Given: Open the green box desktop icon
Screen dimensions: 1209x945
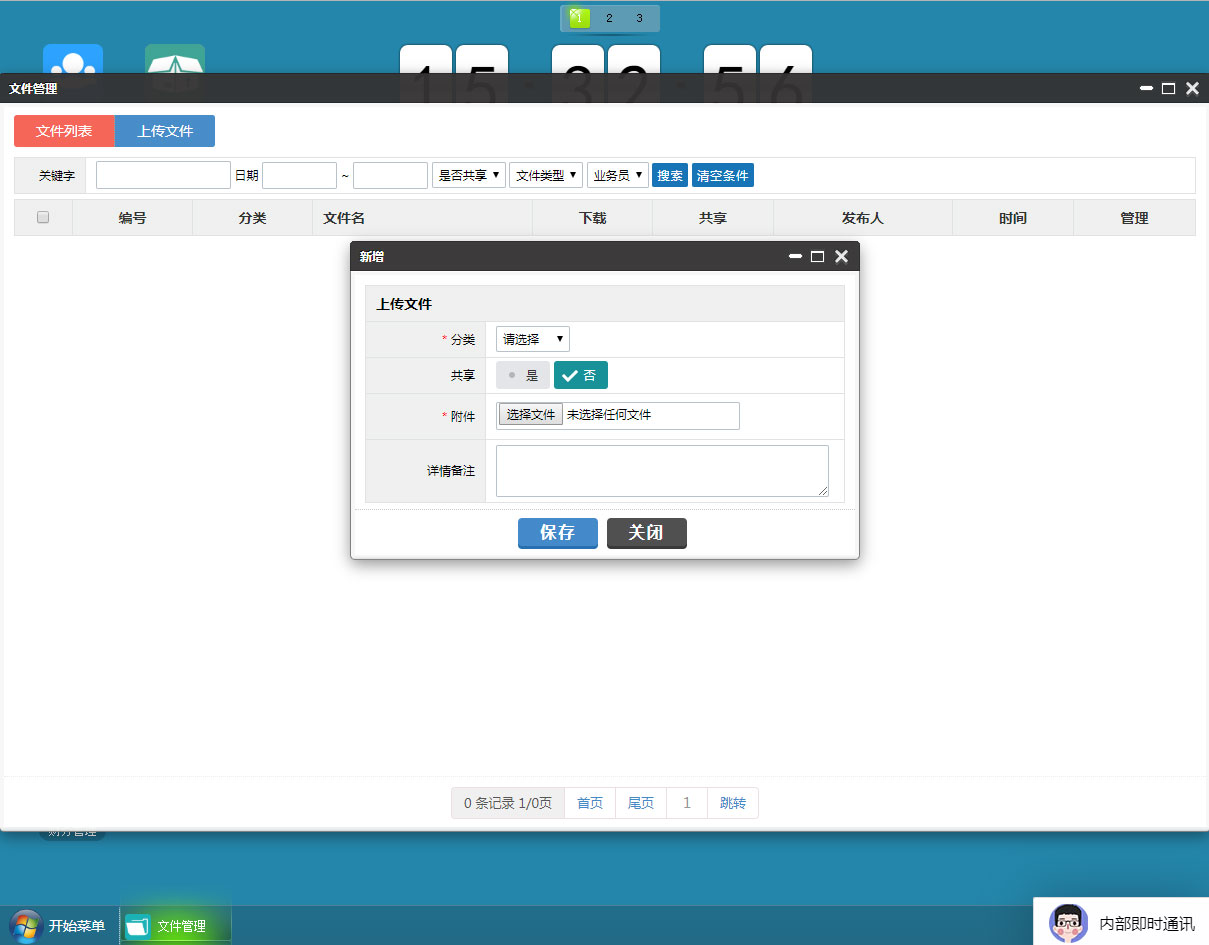Looking at the screenshot, I should (175, 59).
